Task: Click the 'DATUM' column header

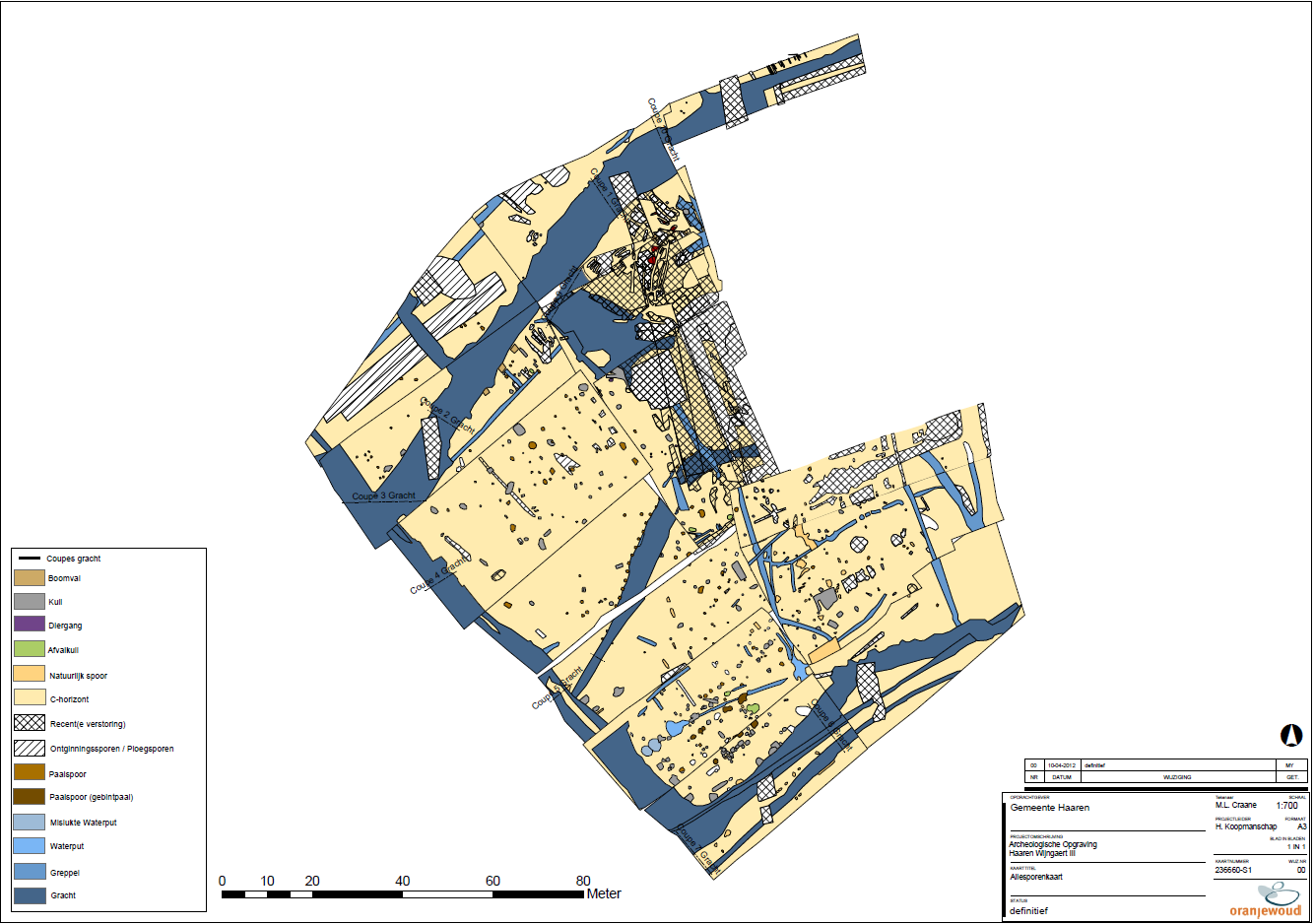Action: click(1061, 777)
